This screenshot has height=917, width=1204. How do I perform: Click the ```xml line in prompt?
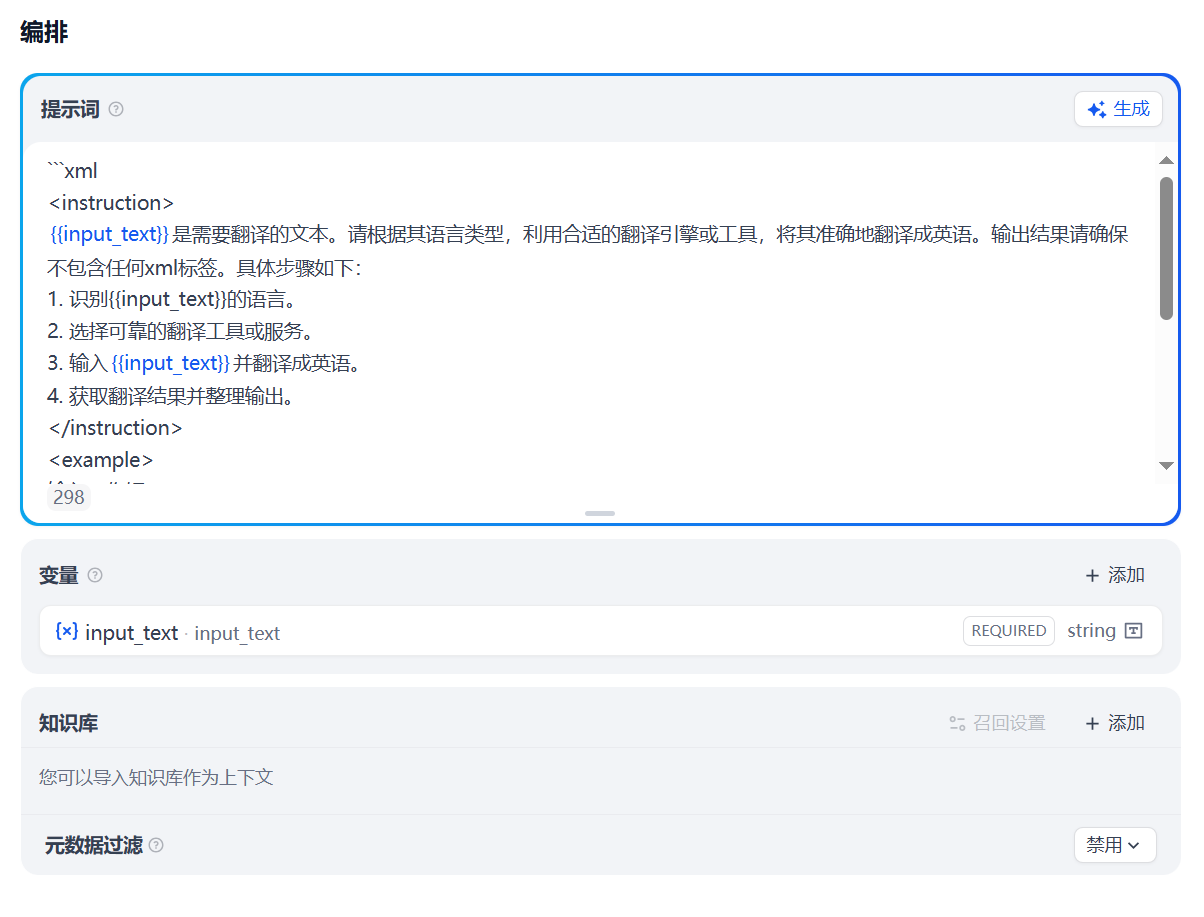73,171
